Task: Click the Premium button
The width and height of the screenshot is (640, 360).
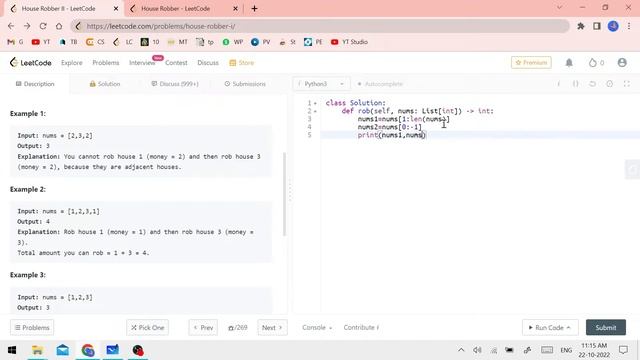Action: point(531,62)
